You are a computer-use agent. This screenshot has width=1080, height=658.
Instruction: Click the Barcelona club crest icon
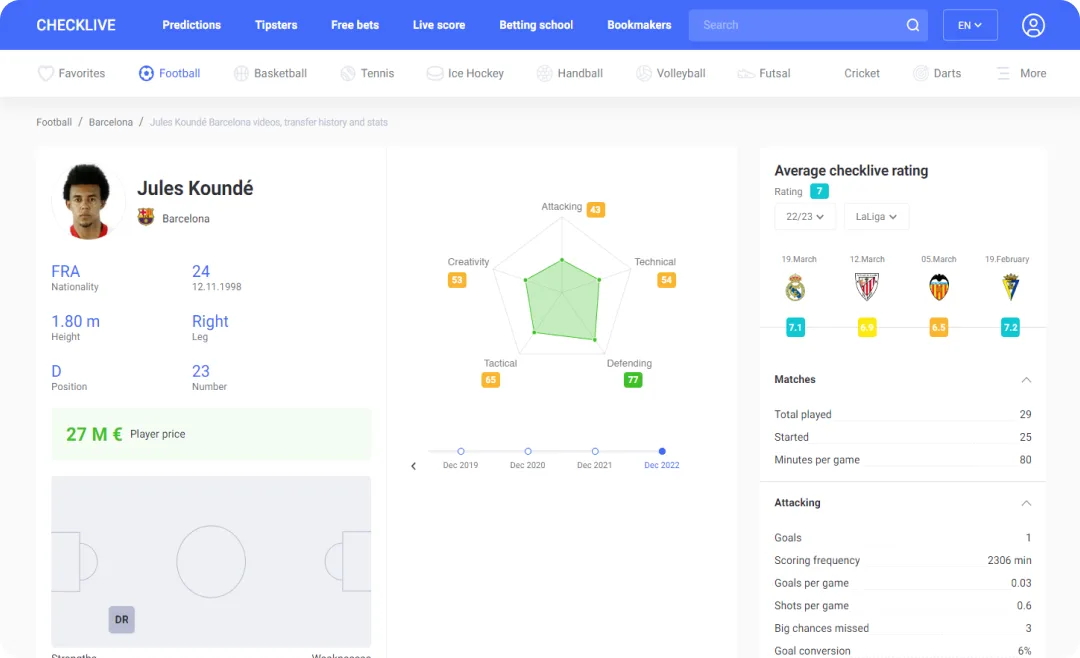point(145,217)
